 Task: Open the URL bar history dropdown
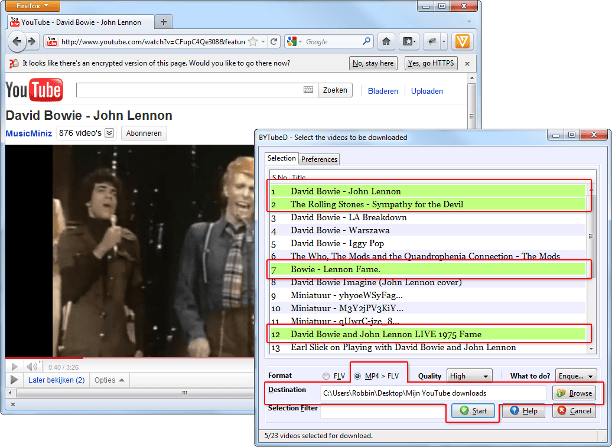[264, 41]
